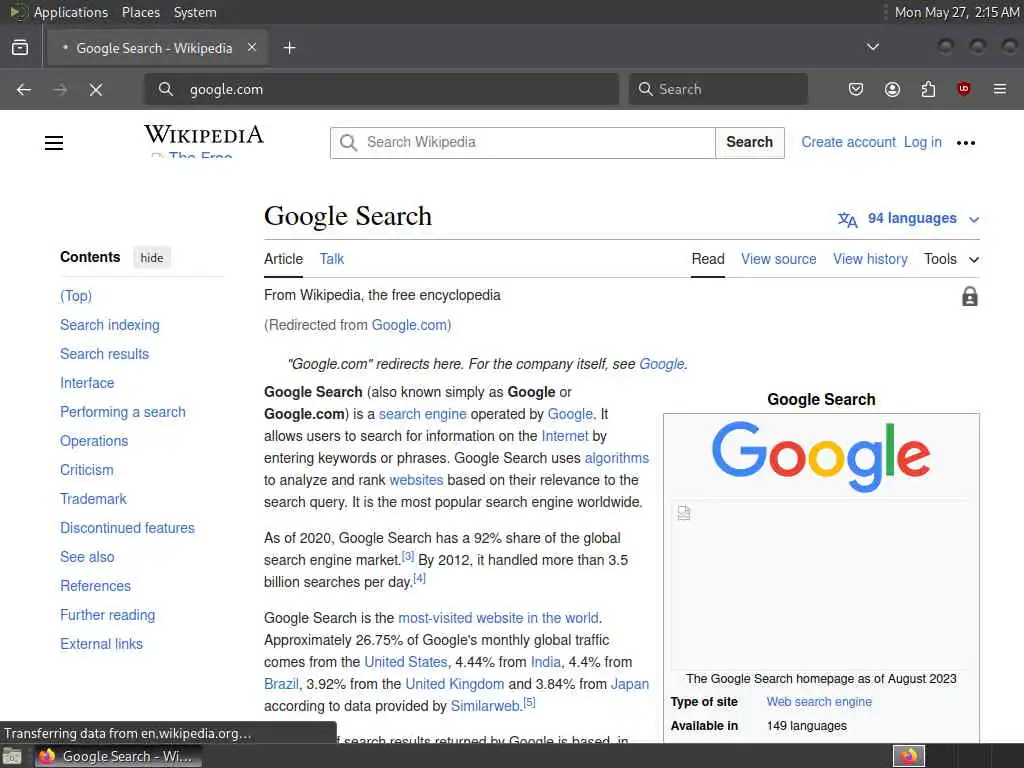Click the Wikipedia wordmark logo
The image size is (1024, 768).
[x=204, y=135]
